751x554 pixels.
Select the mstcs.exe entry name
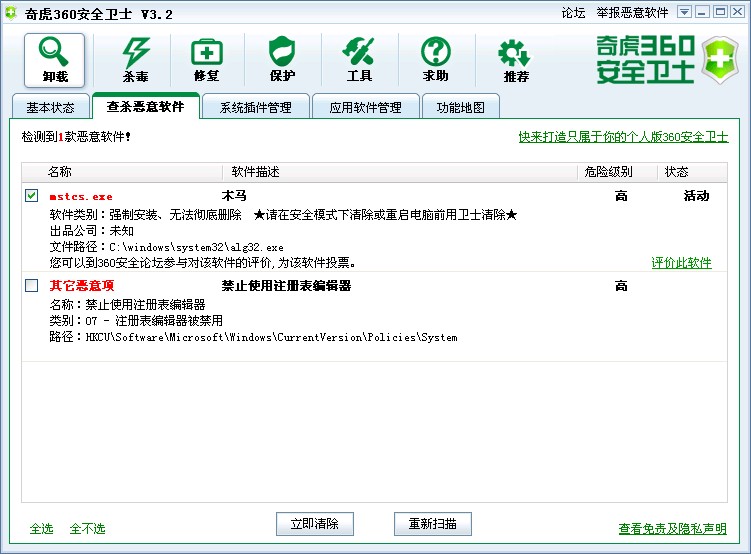pos(81,196)
